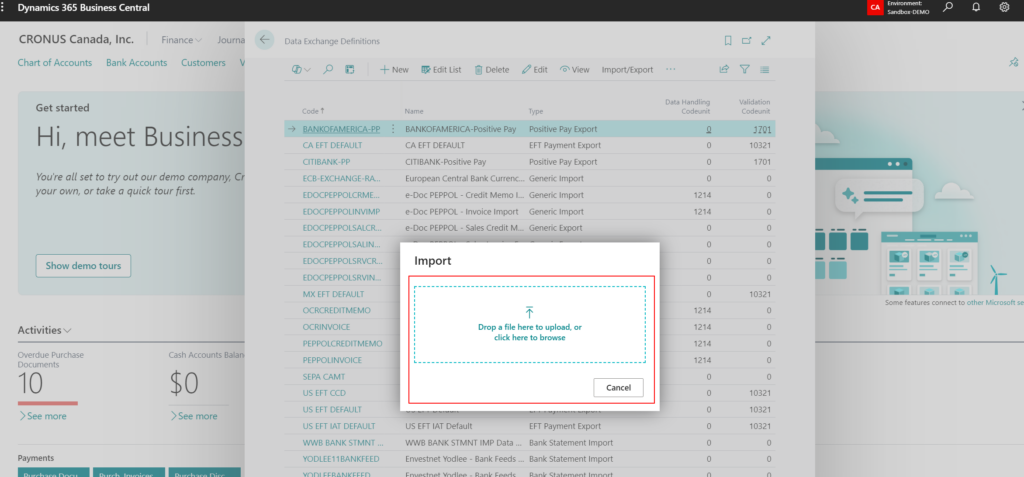
Task: Open the page in a new window icon
Action: point(746,41)
